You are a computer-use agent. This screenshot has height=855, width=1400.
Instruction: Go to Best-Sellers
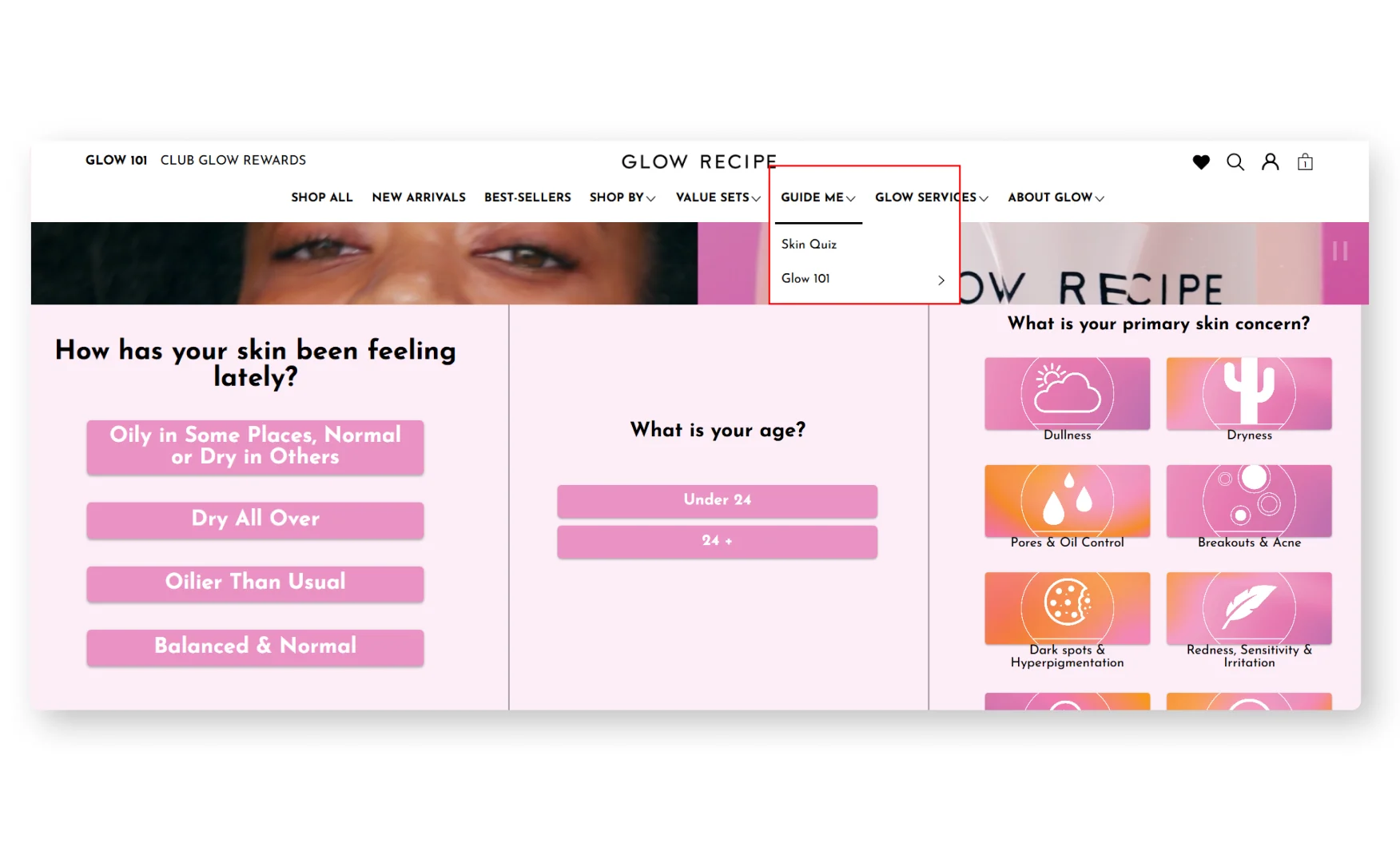527,197
